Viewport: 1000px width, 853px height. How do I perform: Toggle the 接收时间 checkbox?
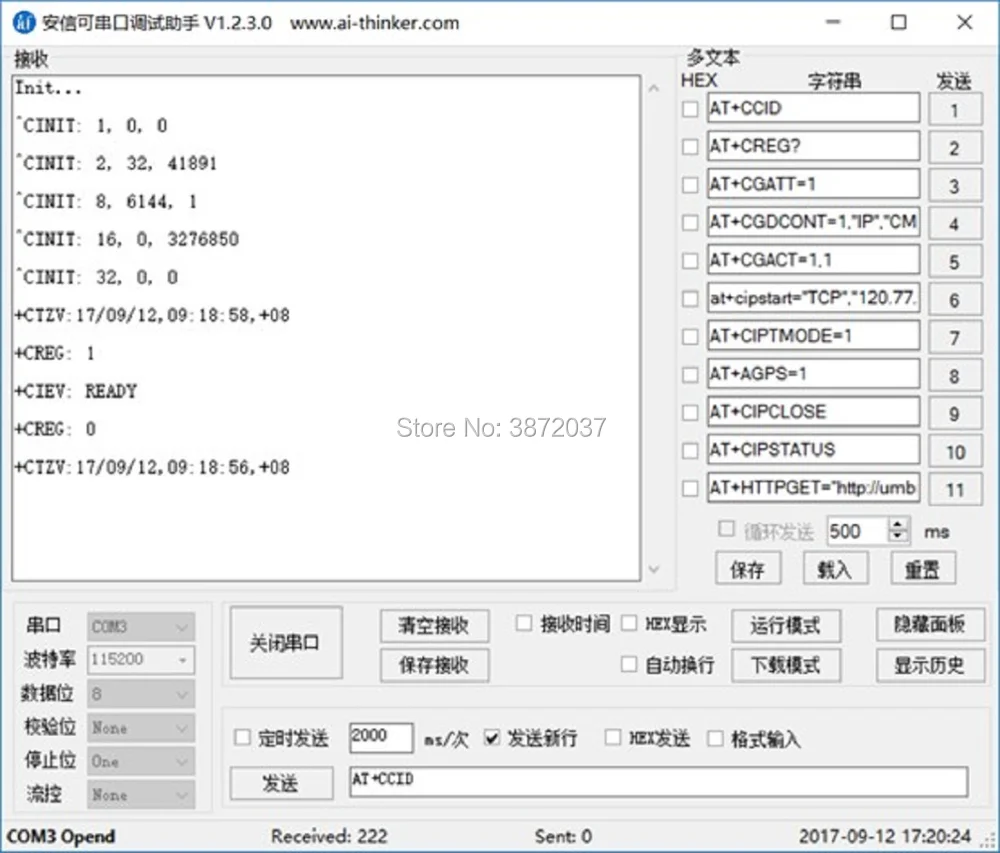pos(524,623)
